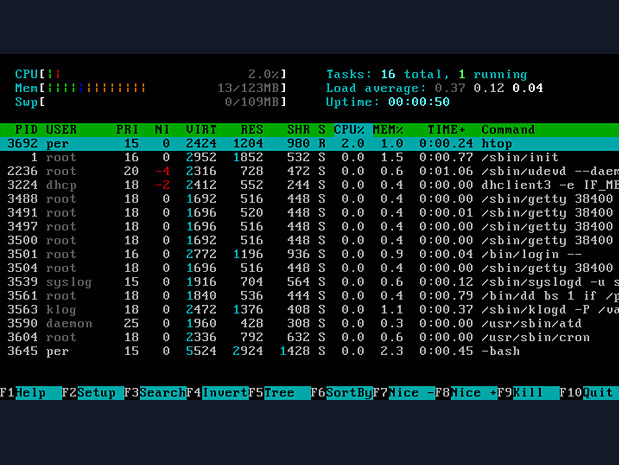Image resolution: width=619 pixels, height=465 pixels.
Task: Click the Command column header
Action: [x=508, y=130]
